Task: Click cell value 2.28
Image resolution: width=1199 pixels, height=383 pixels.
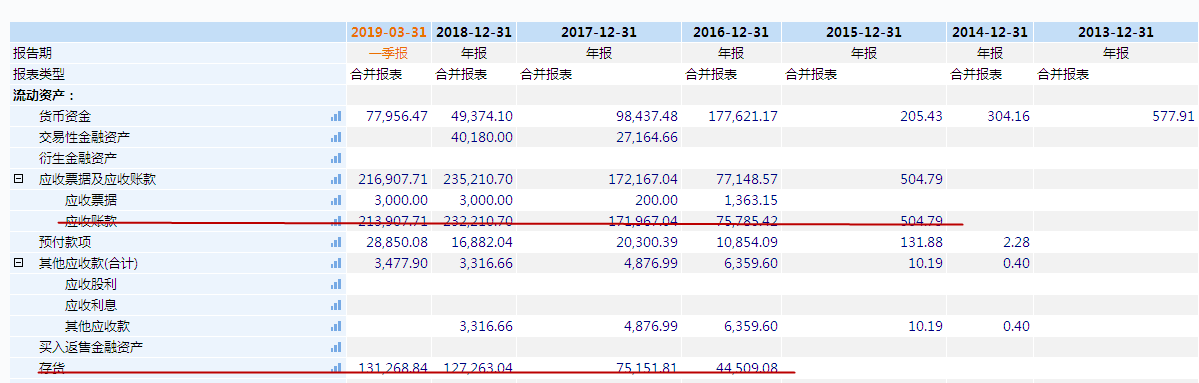Action: pos(1016,242)
